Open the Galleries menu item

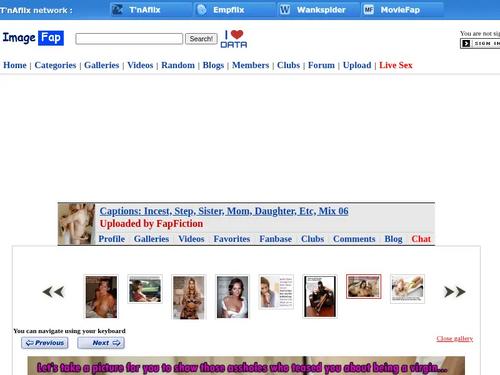click(102, 65)
